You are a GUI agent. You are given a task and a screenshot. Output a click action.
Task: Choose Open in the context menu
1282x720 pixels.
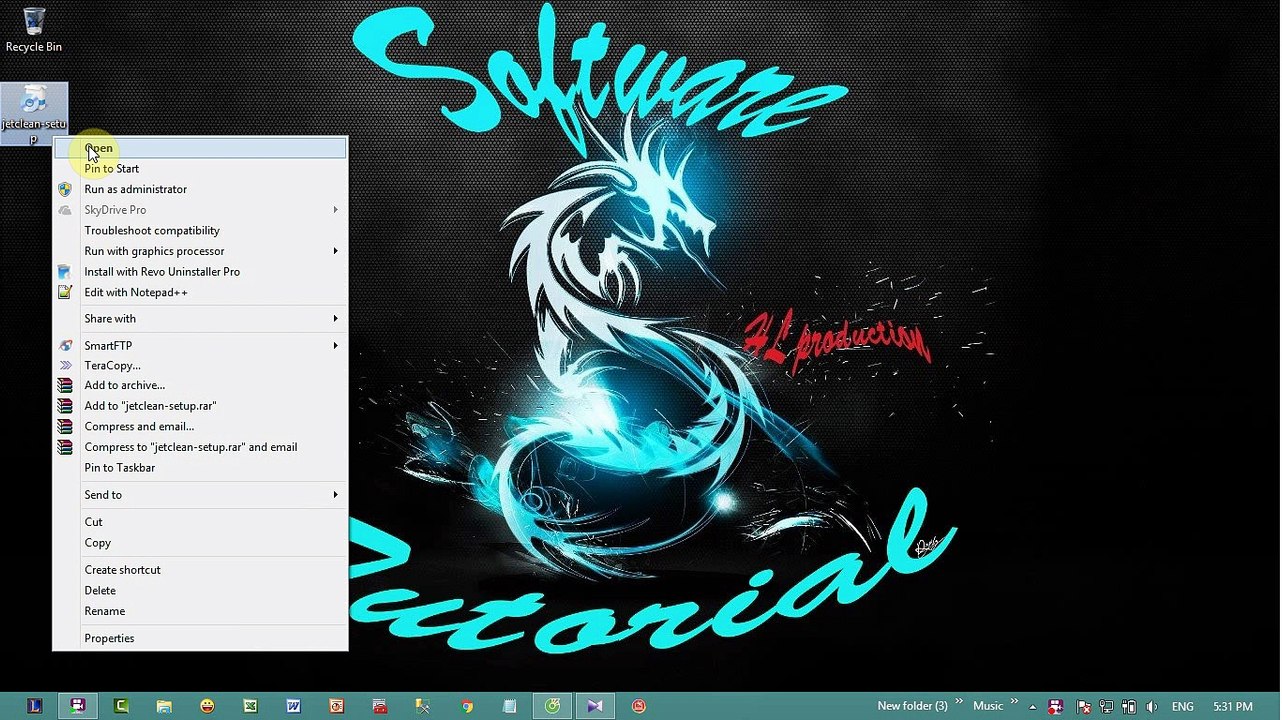pos(200,148)
